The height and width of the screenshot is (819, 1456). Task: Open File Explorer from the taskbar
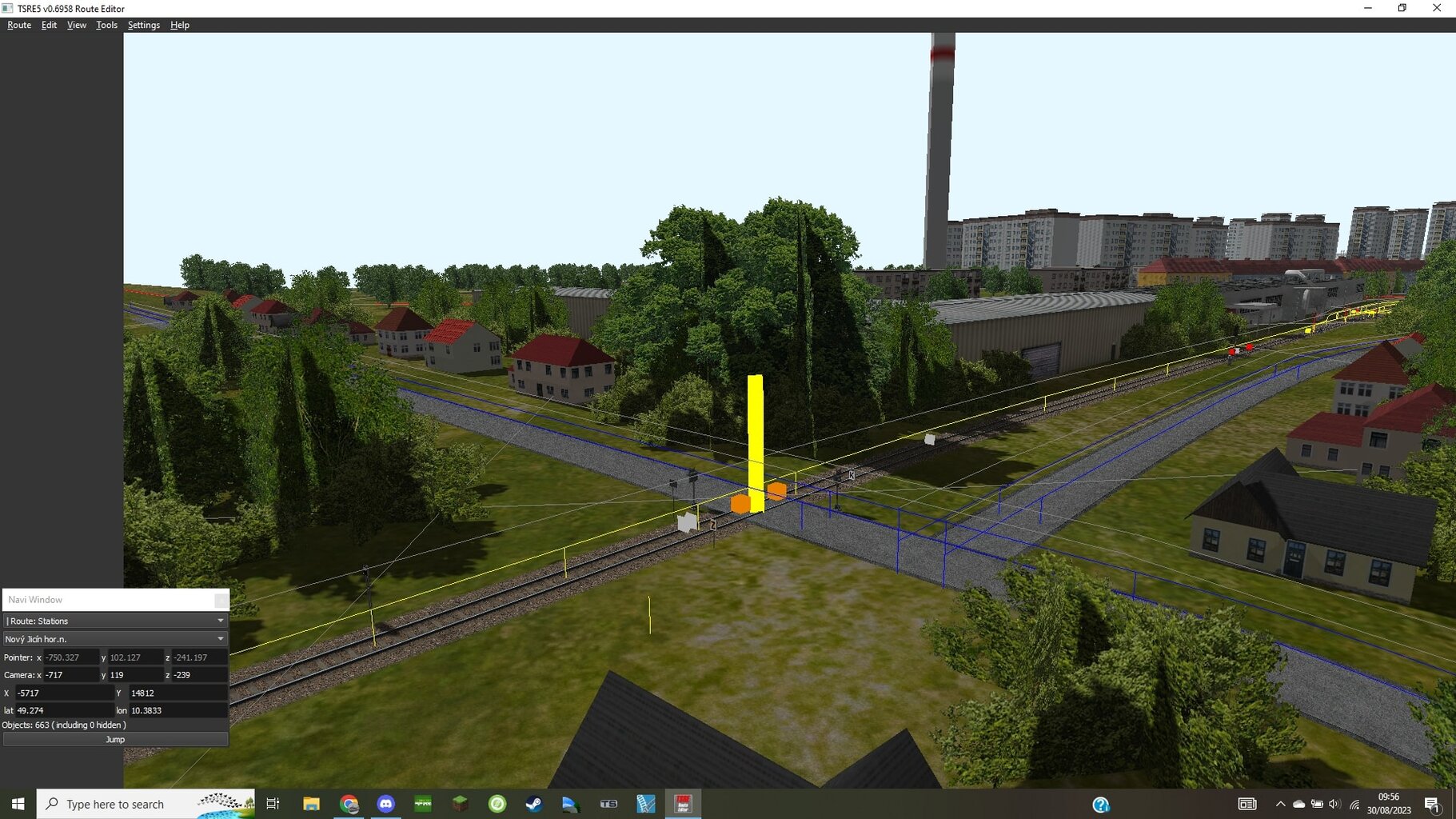tap(311, 804)
